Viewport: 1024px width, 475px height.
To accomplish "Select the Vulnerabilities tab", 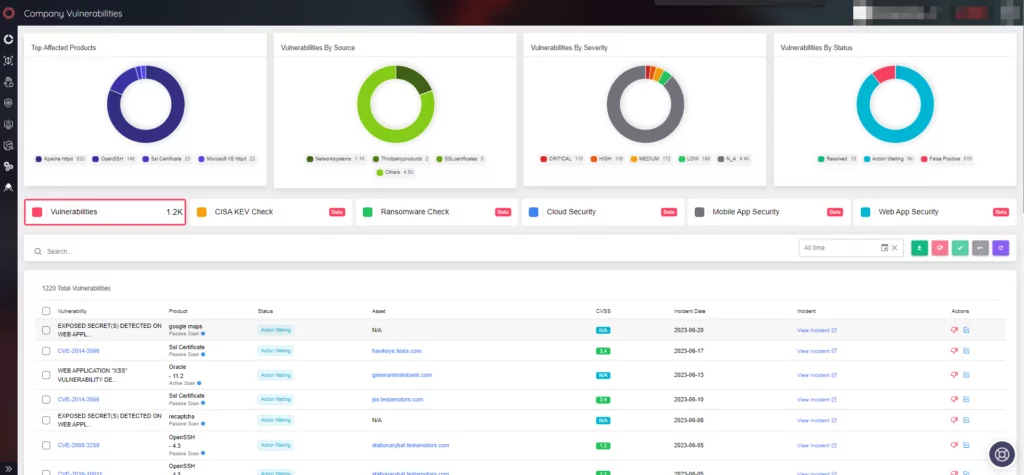I will pos(105,212).
